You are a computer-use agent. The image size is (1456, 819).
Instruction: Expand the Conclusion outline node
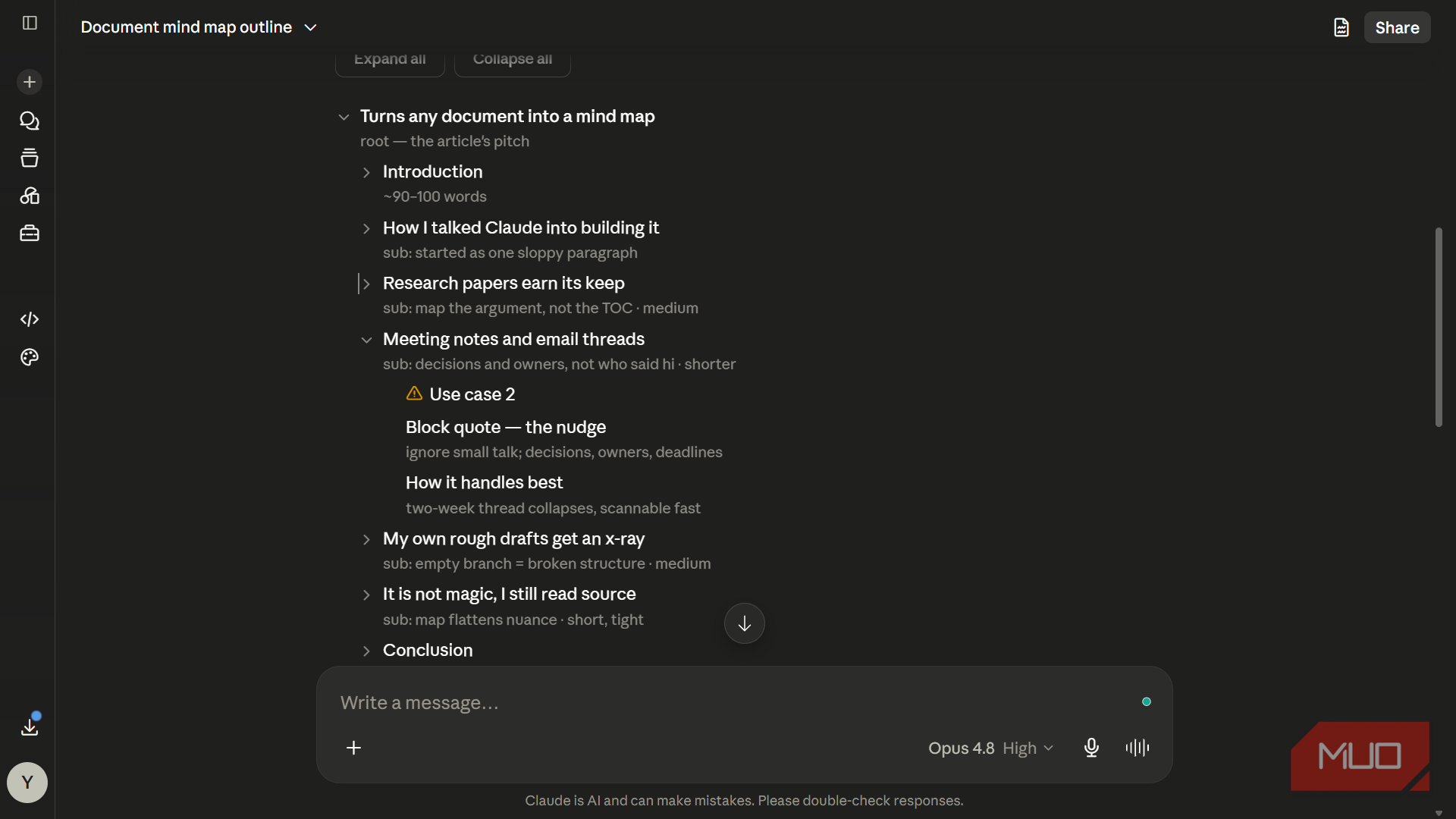366,651
